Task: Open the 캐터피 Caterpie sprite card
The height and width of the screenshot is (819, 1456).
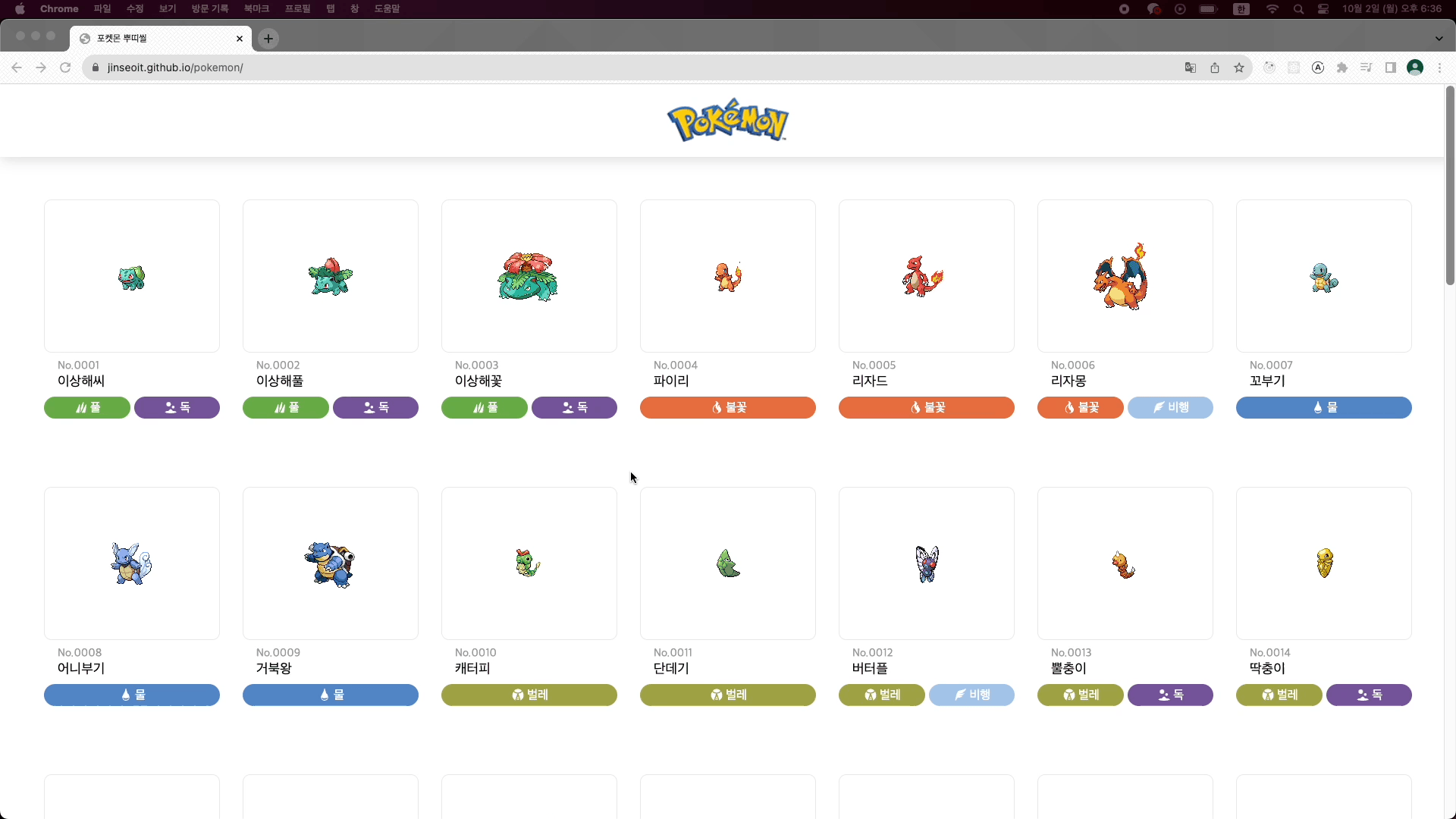Action: (529, 563)
